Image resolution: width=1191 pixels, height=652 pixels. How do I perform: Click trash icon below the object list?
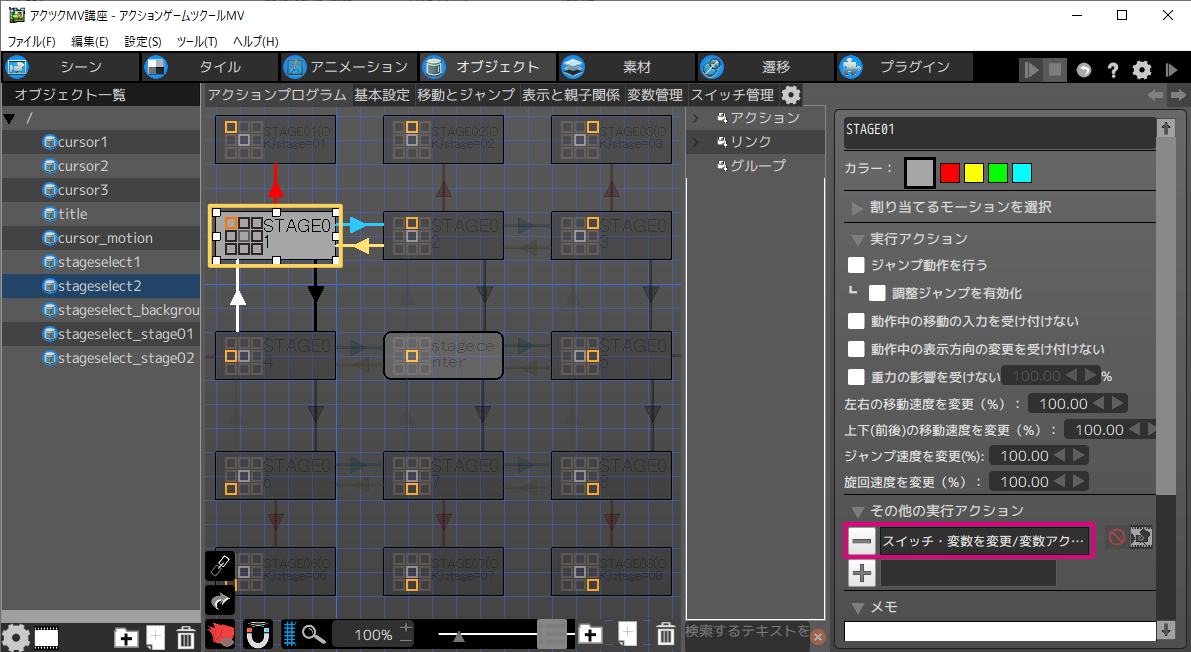185,637
